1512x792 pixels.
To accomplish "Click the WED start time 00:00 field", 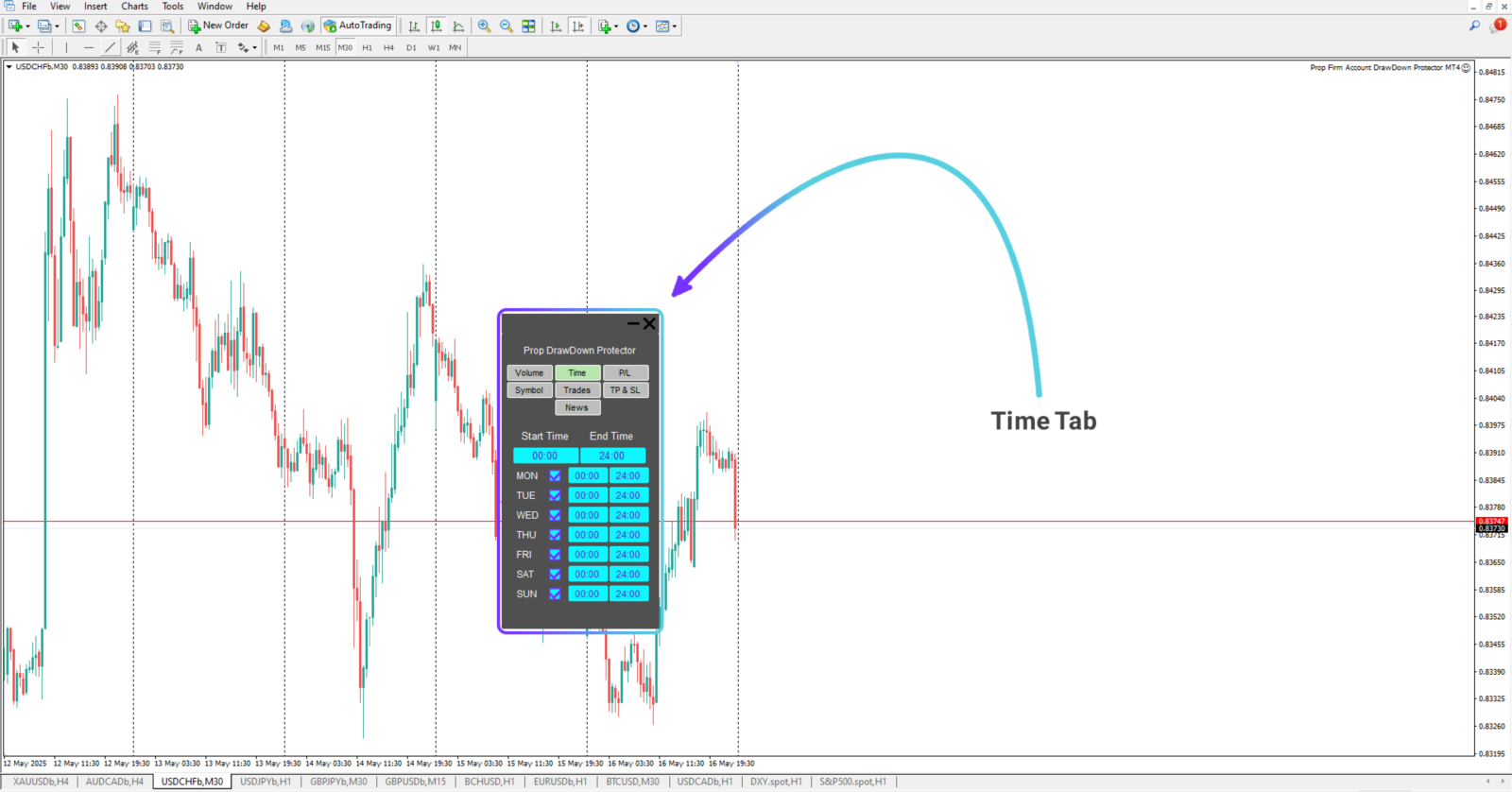I will 587,516.
